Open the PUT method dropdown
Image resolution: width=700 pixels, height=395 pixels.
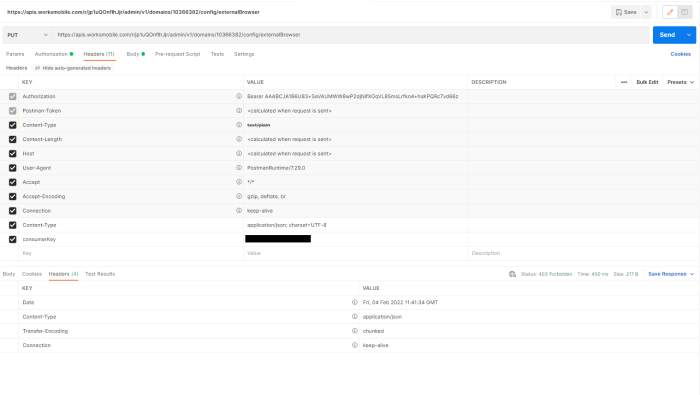pos(27,35)
